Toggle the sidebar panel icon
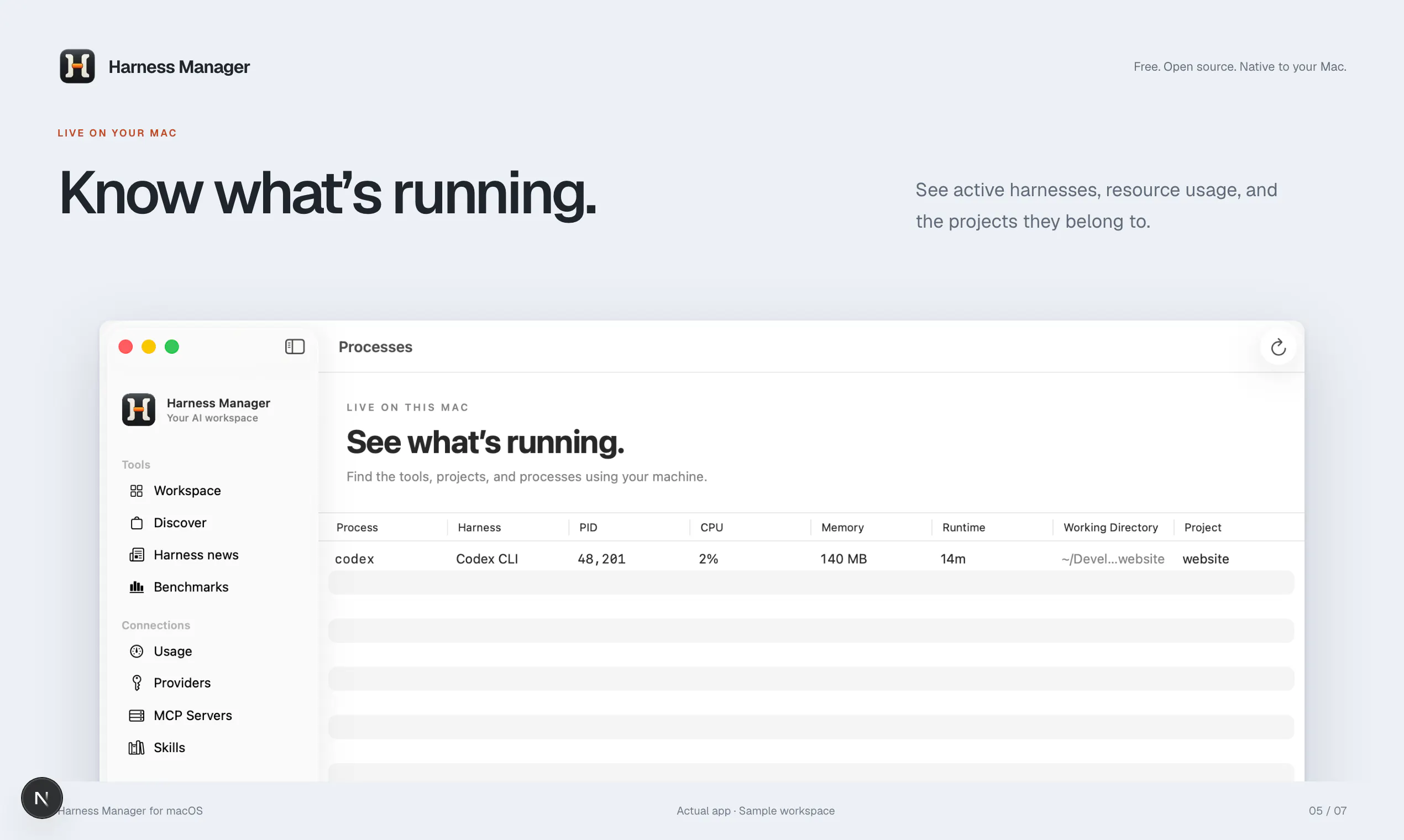The width and height of the screenshot is (1404, 840). (x=295, y=347)
